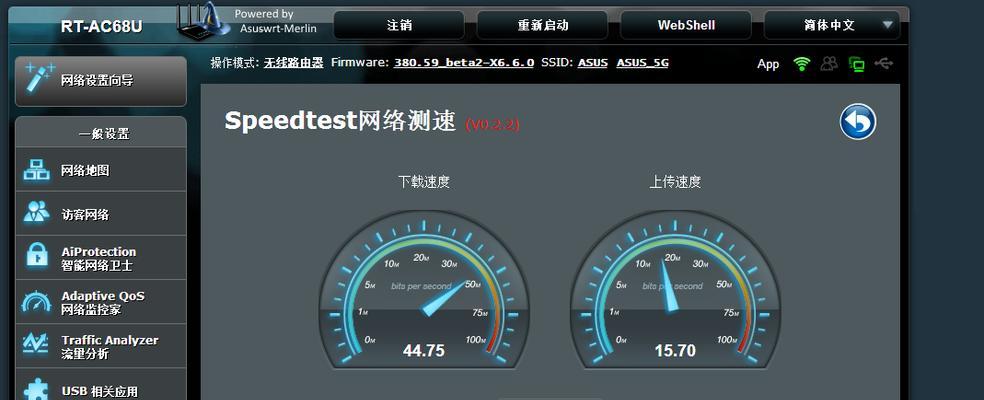Open the ASUS SSID link

tap(592, 63)
